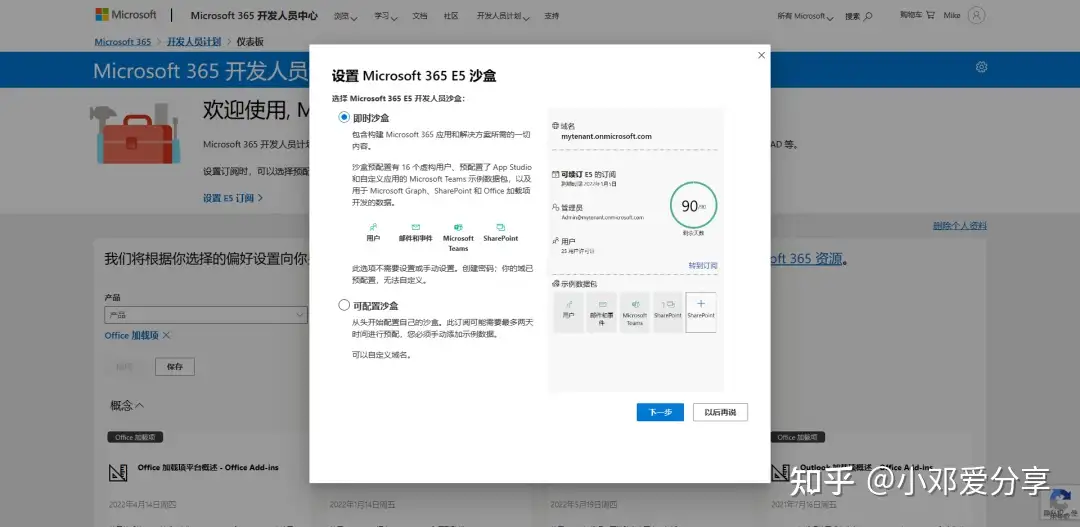Select the 可配置沙盒 radio option

(344, 305)
